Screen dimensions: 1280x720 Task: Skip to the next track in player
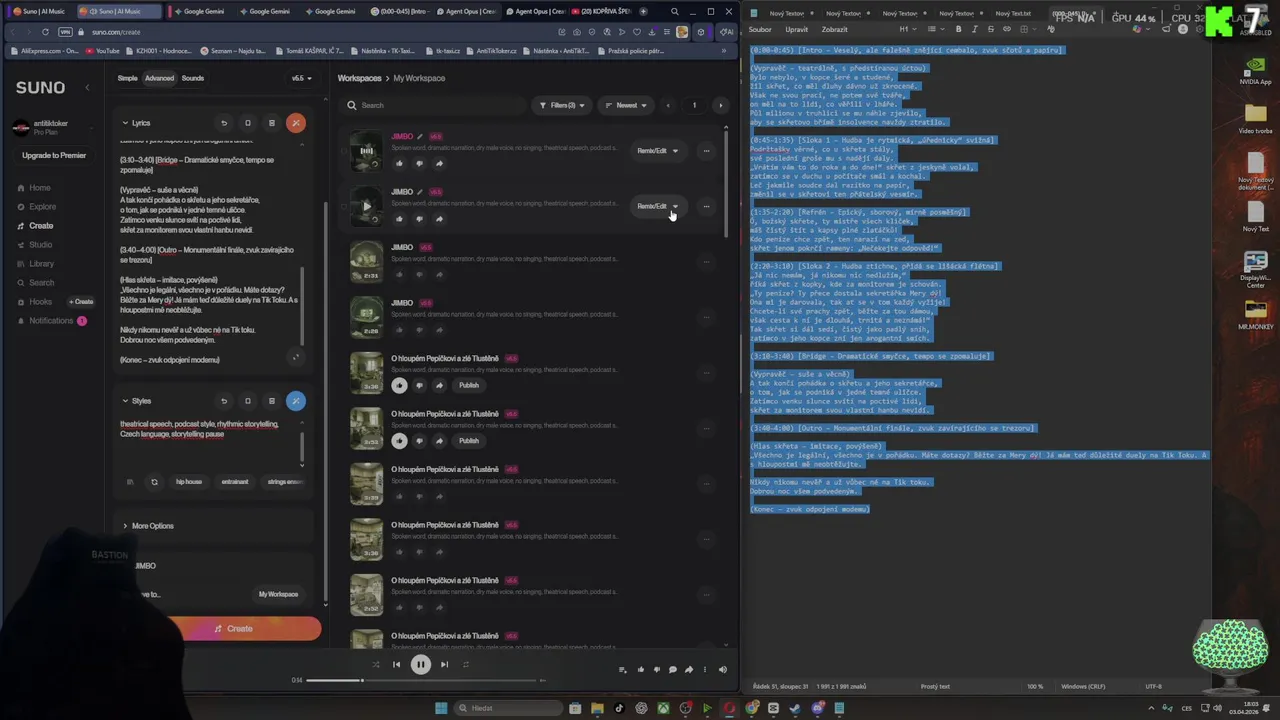[x=444, y=664]
